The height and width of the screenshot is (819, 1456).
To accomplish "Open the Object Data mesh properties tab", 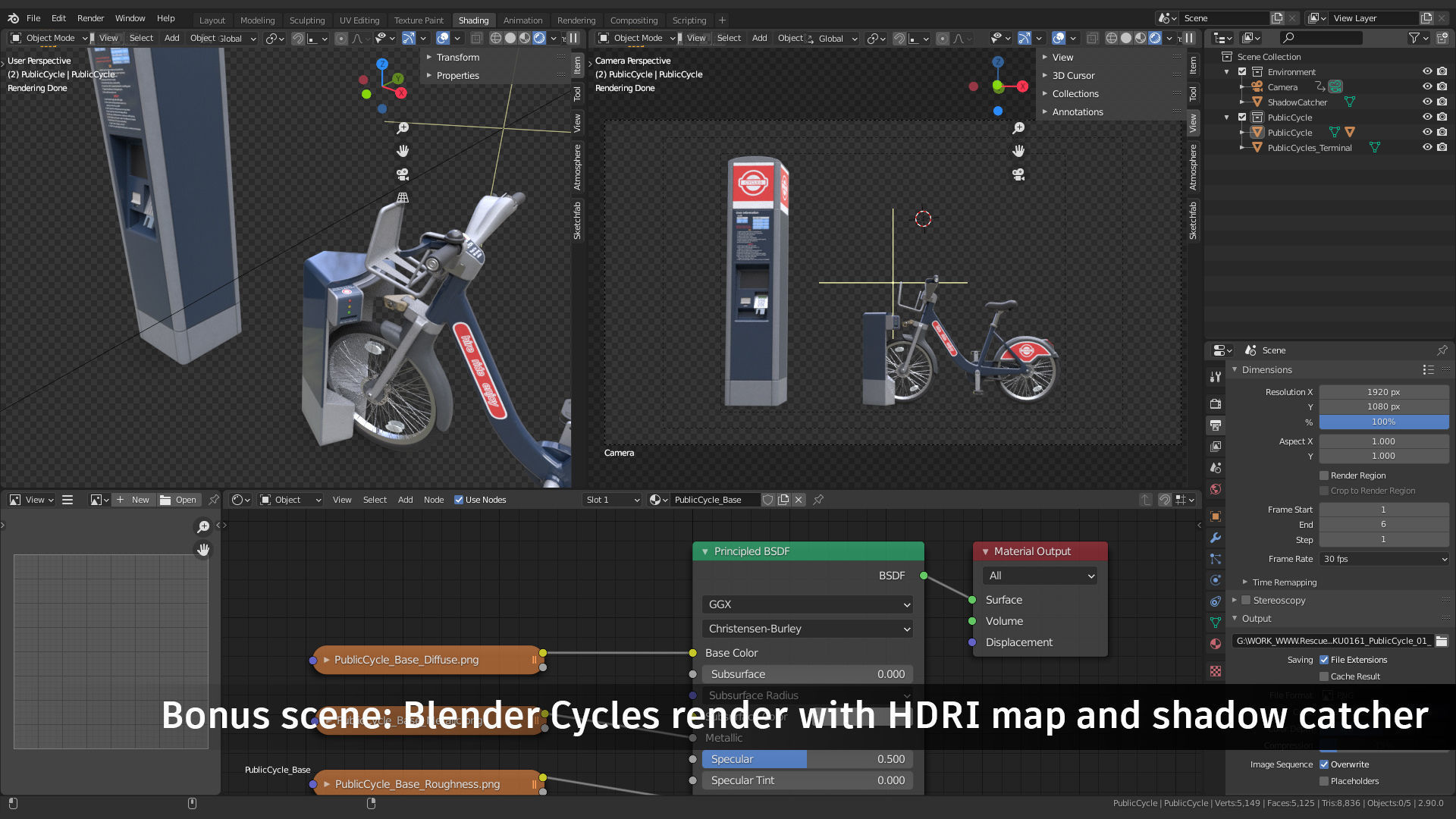I will point(1216,622).
